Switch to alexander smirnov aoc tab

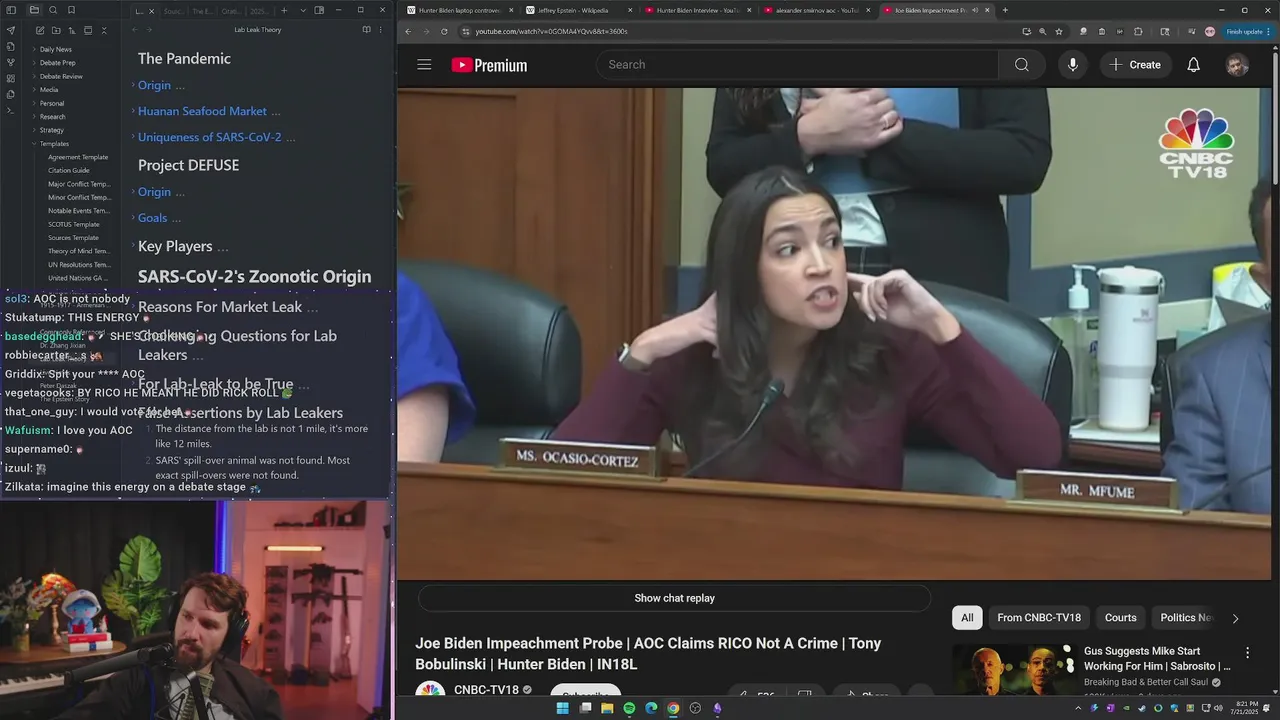tap(816, 10)
